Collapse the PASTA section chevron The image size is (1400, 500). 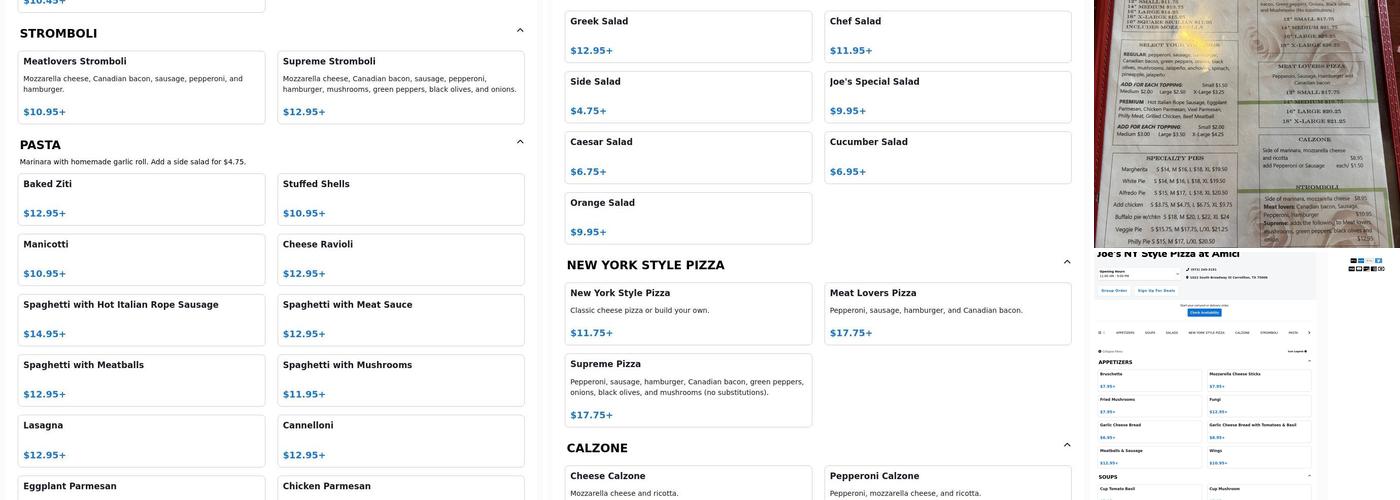click(520, 142)
